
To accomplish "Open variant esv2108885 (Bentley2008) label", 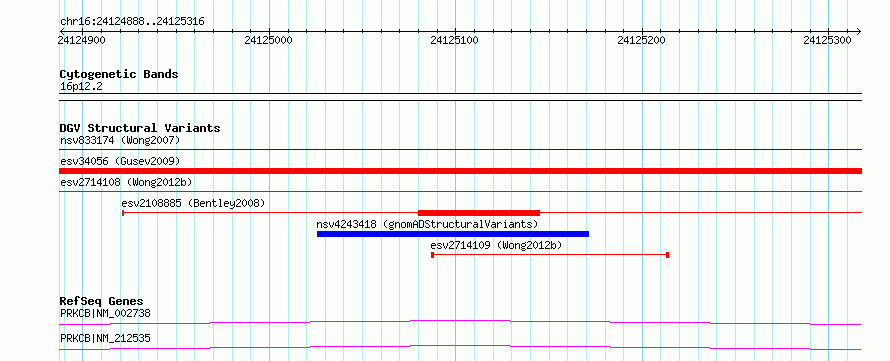I will [x=193, y=203].
